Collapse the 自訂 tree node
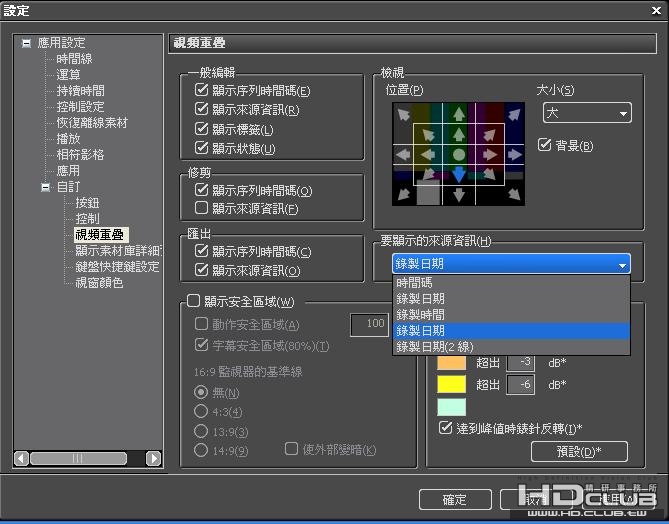669x524 pixels. (x=45, y=187)
